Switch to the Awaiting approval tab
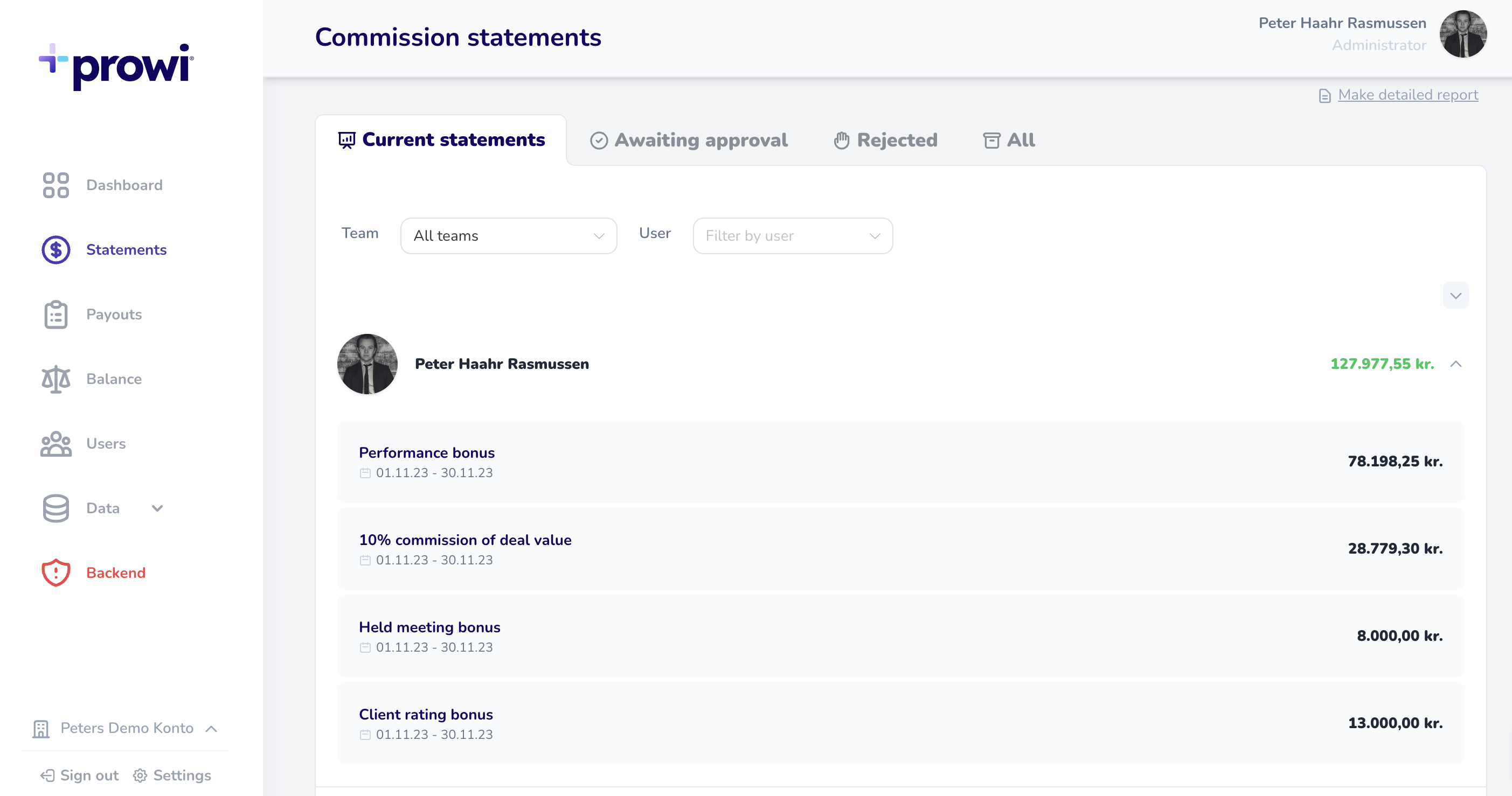The image size is (1512, 796). (x=689, y=140)
